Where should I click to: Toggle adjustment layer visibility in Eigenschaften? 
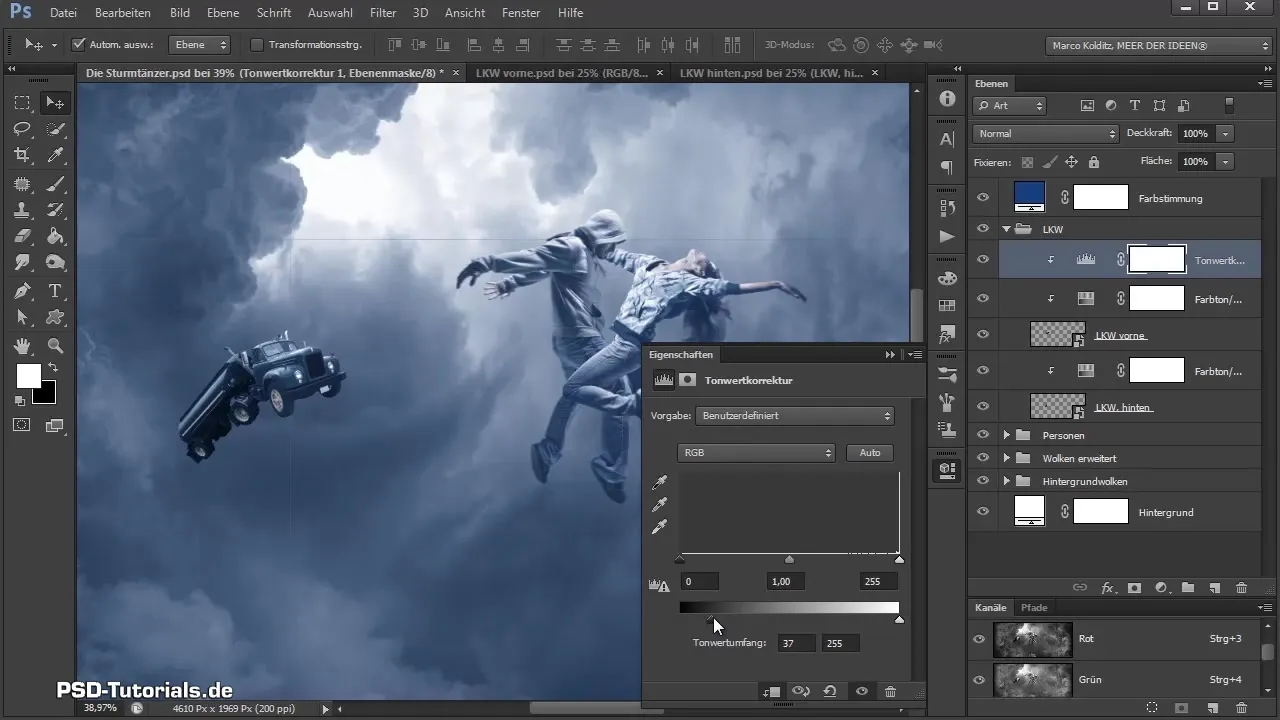click(x=861, y=691)
